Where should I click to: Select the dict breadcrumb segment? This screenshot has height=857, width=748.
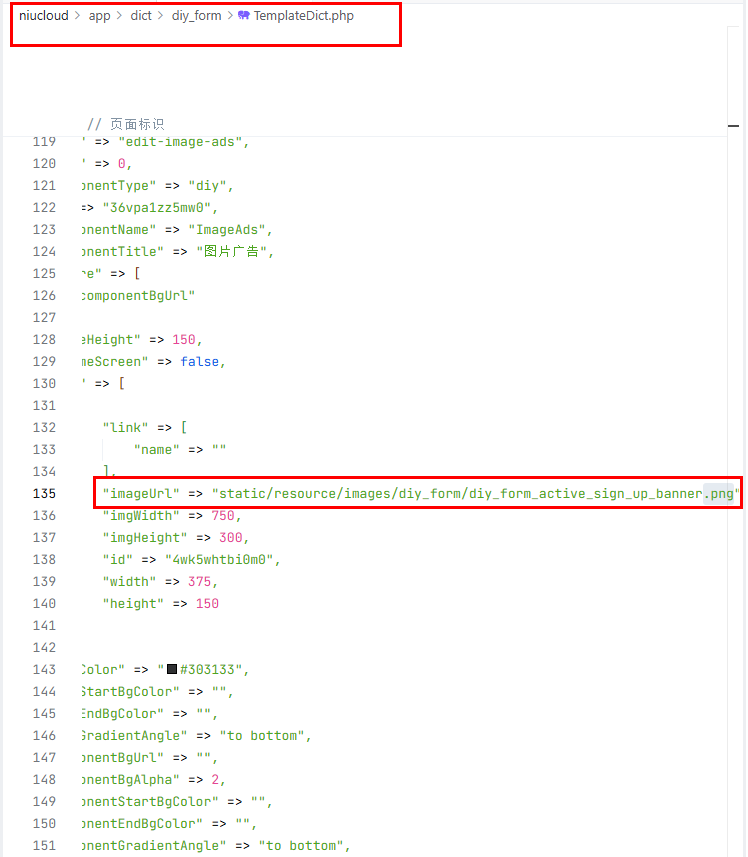coord(141,16)
